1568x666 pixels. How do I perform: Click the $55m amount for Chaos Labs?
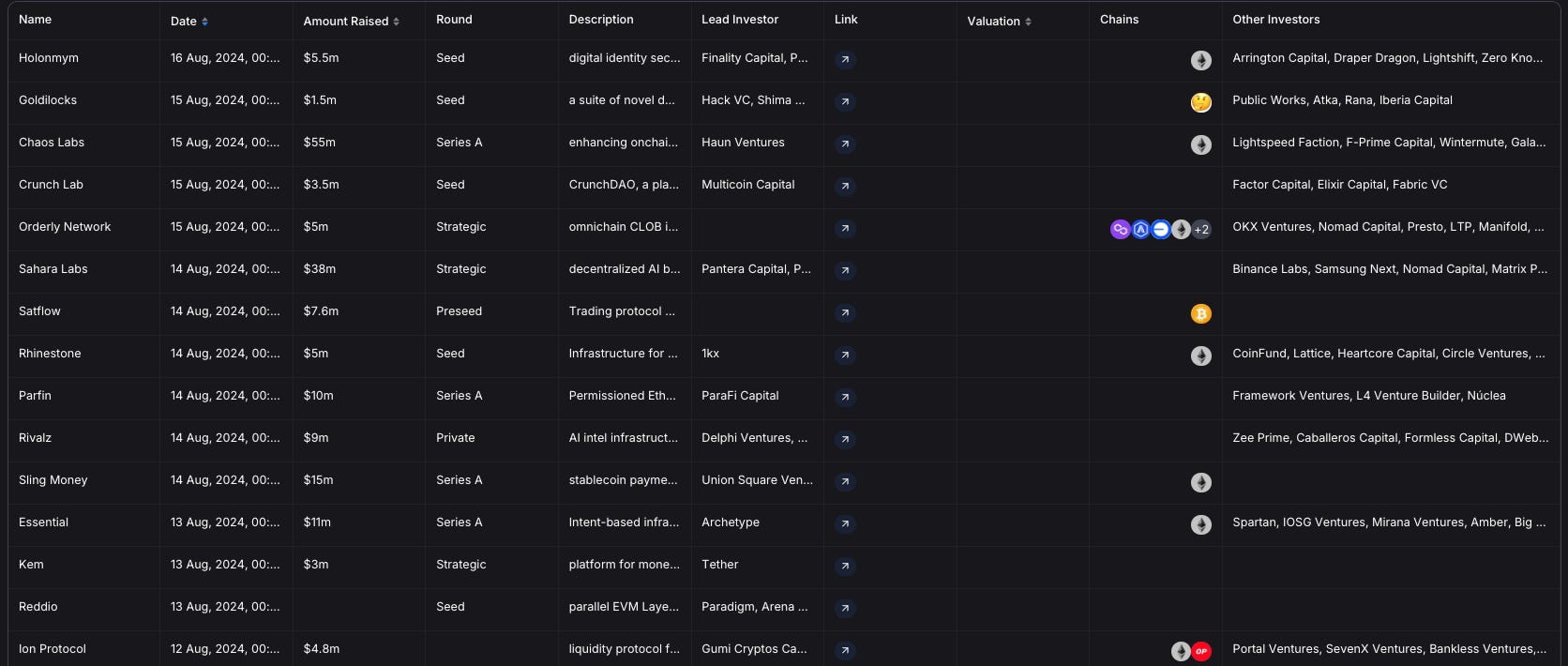coord(320,143)
